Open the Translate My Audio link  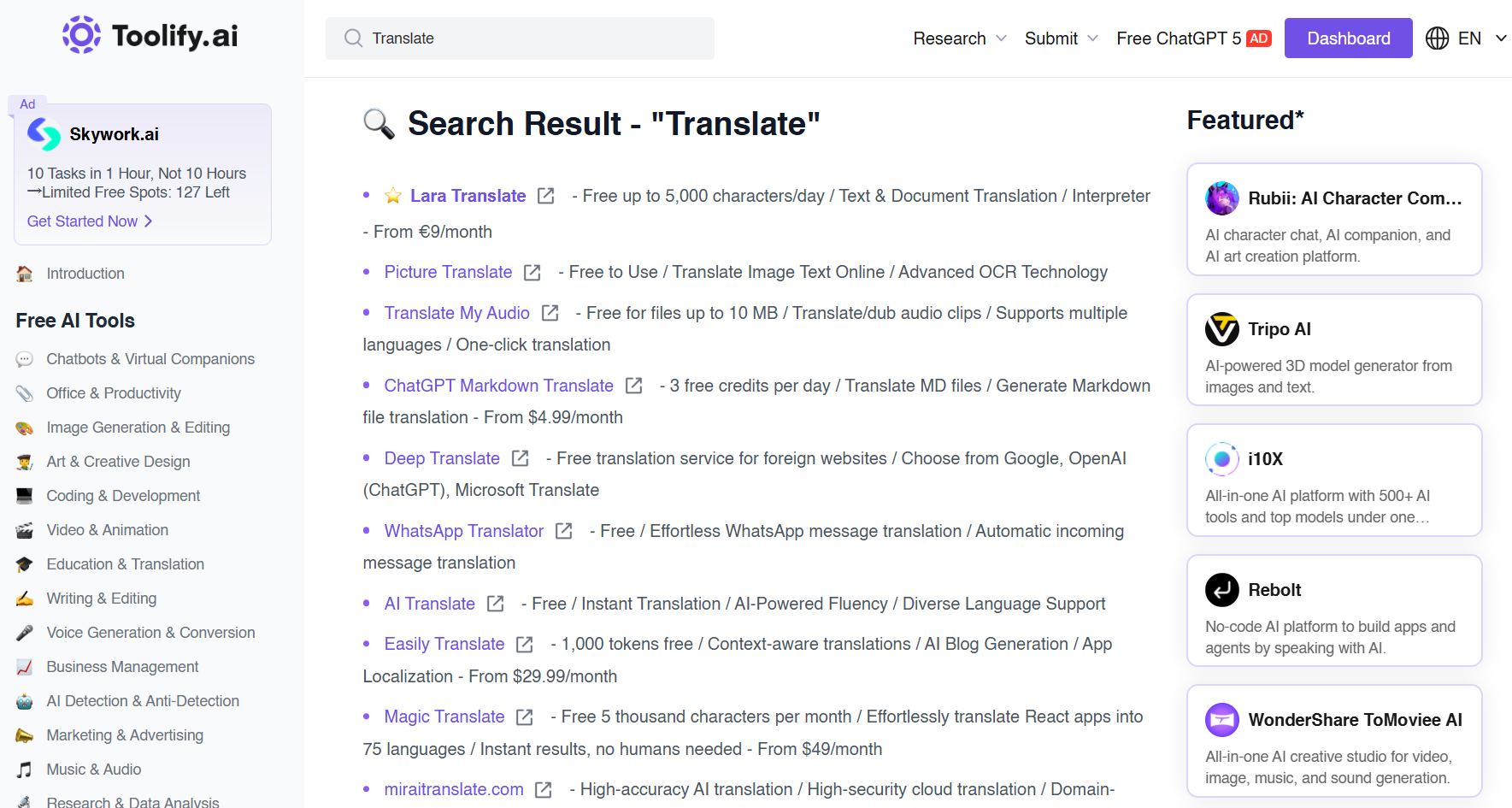pos(457,313)
